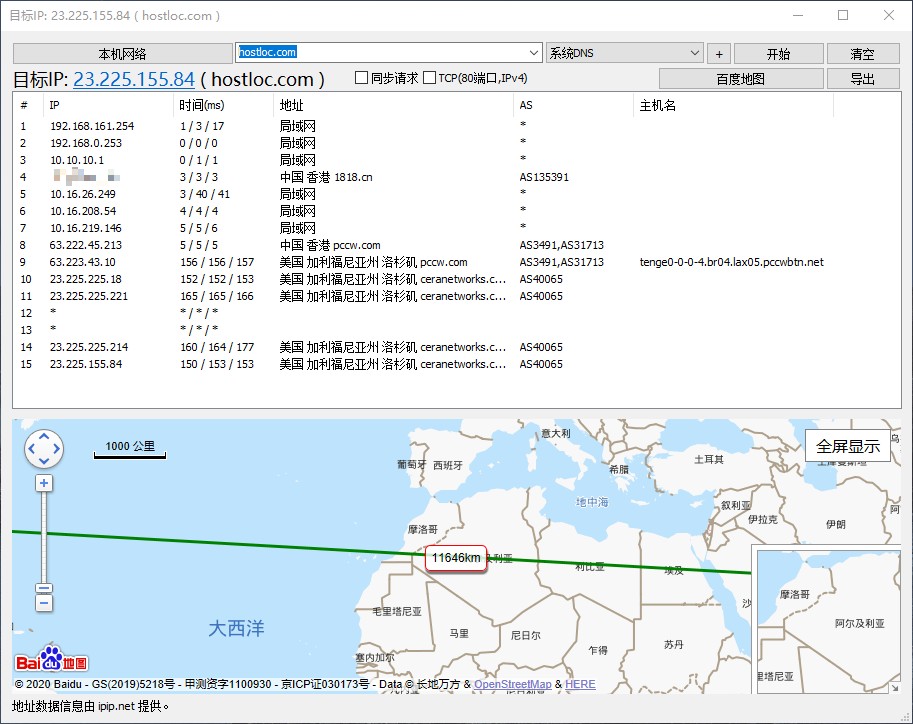Screen dimensions: 913x724
Task: Zoom in the map with the plus button
Action: pyautogui.click(x=44, y=483)
